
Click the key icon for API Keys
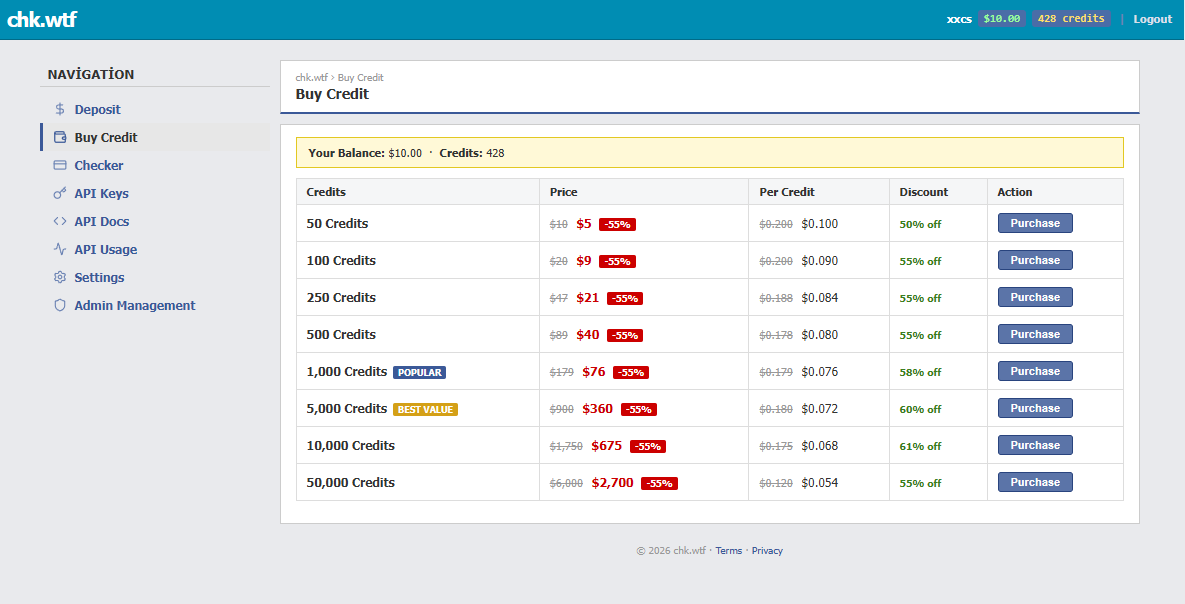pyautogui.click(x=60, y=194)
